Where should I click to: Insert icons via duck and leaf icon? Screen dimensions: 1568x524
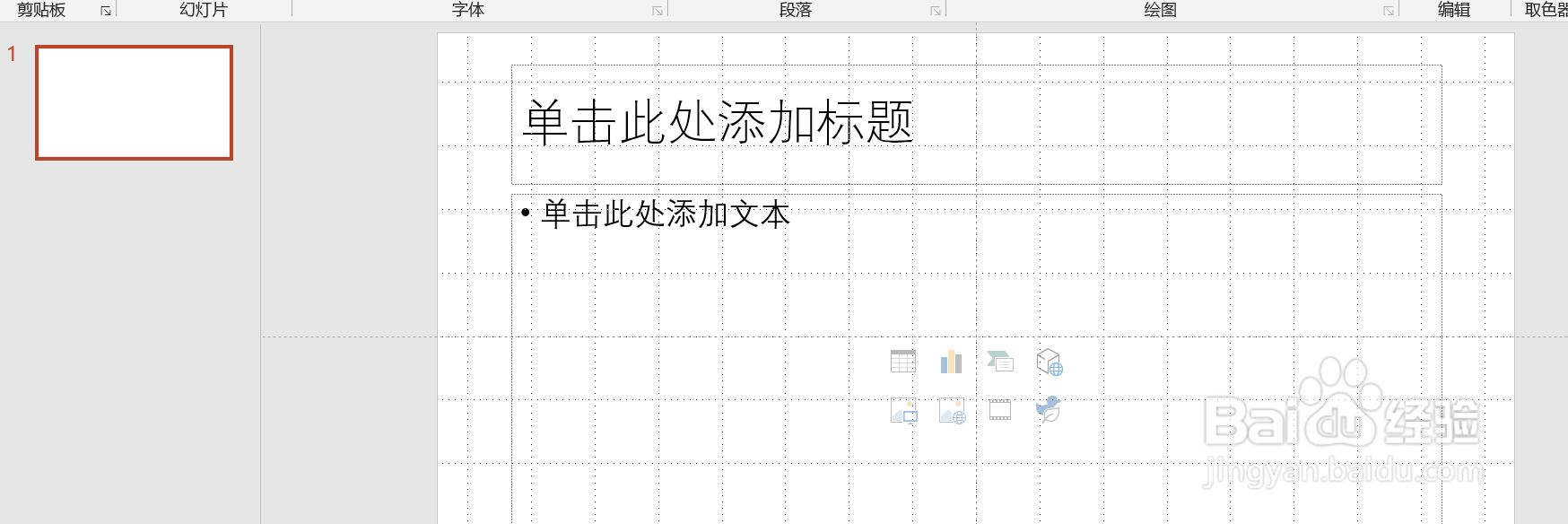[x=1049, y=410]
